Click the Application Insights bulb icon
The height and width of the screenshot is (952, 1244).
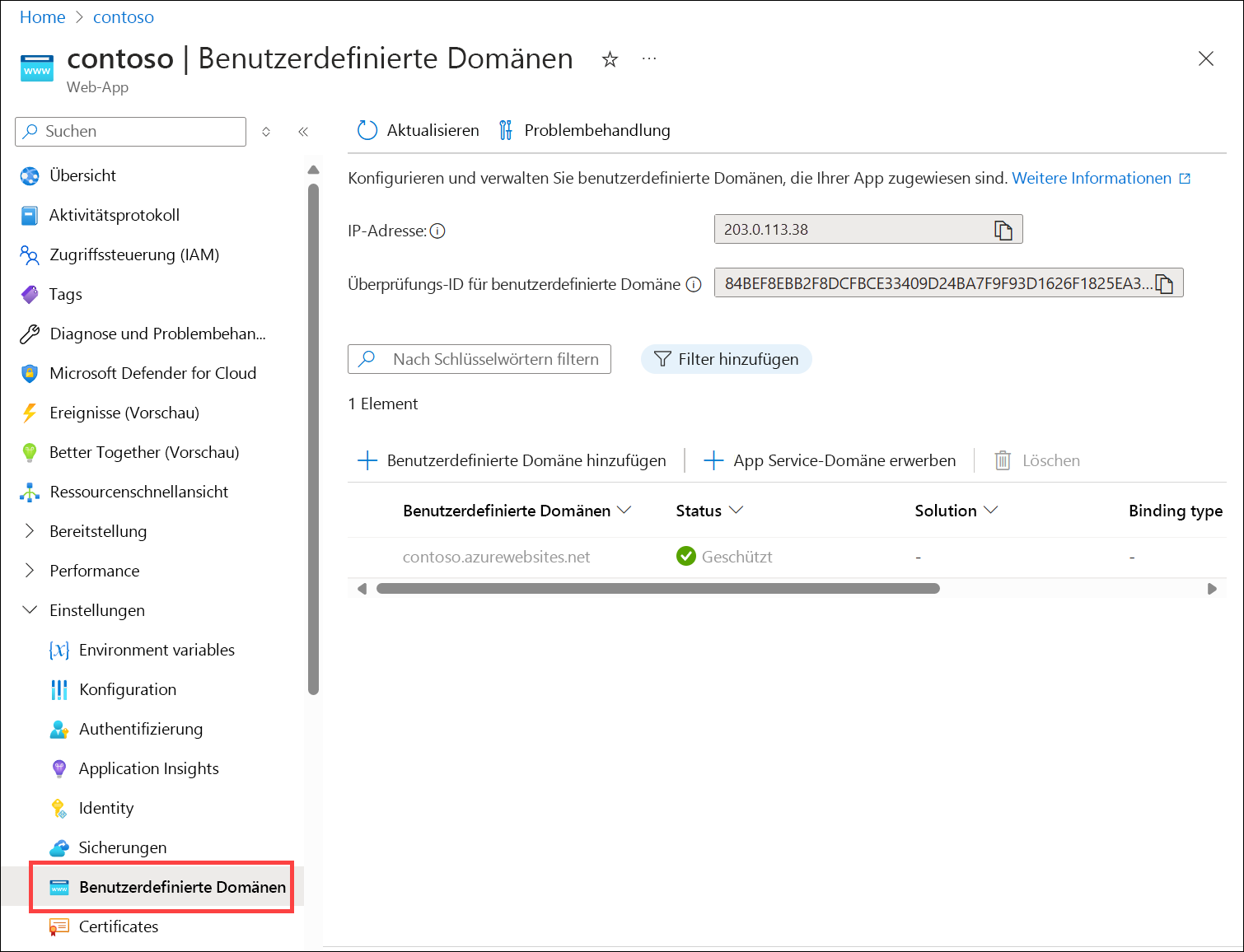click(59, 768)
